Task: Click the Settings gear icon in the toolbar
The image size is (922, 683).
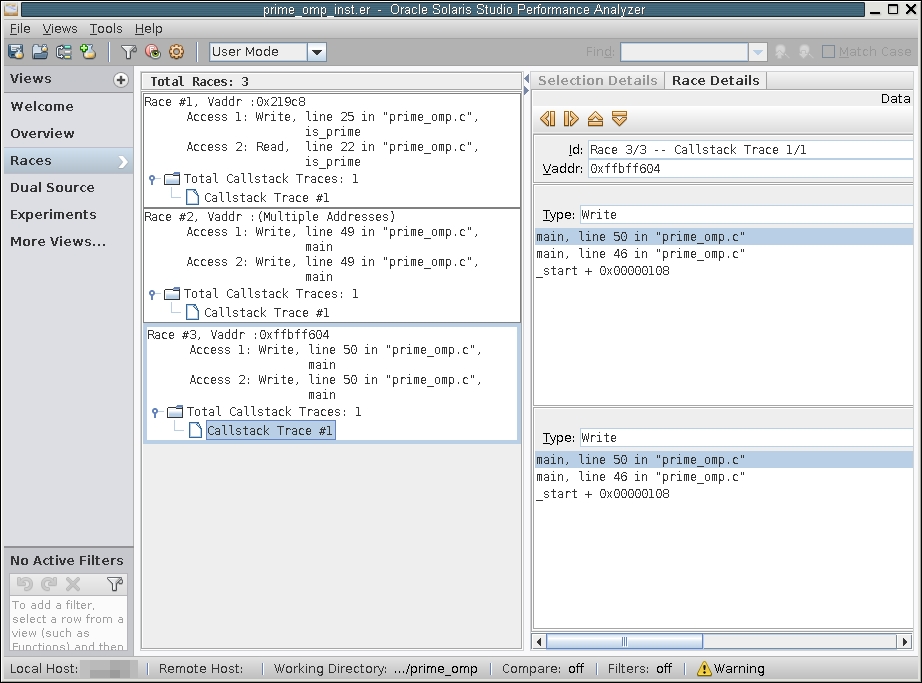Action: pyautogui.click(x=177, y=52)
